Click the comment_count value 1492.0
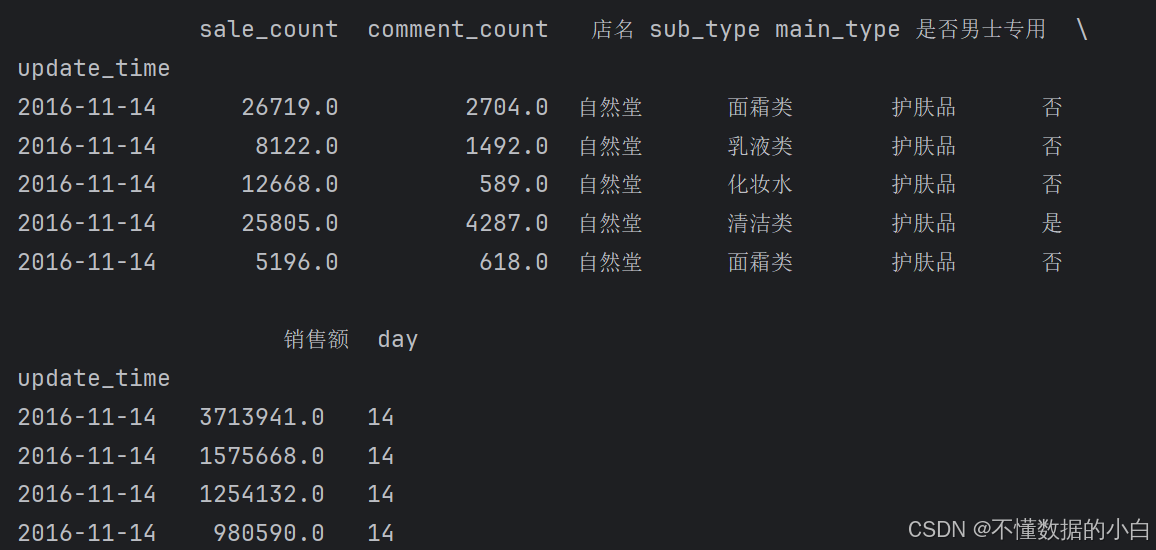Screen dimensions: 1156x550 point(506,146)
